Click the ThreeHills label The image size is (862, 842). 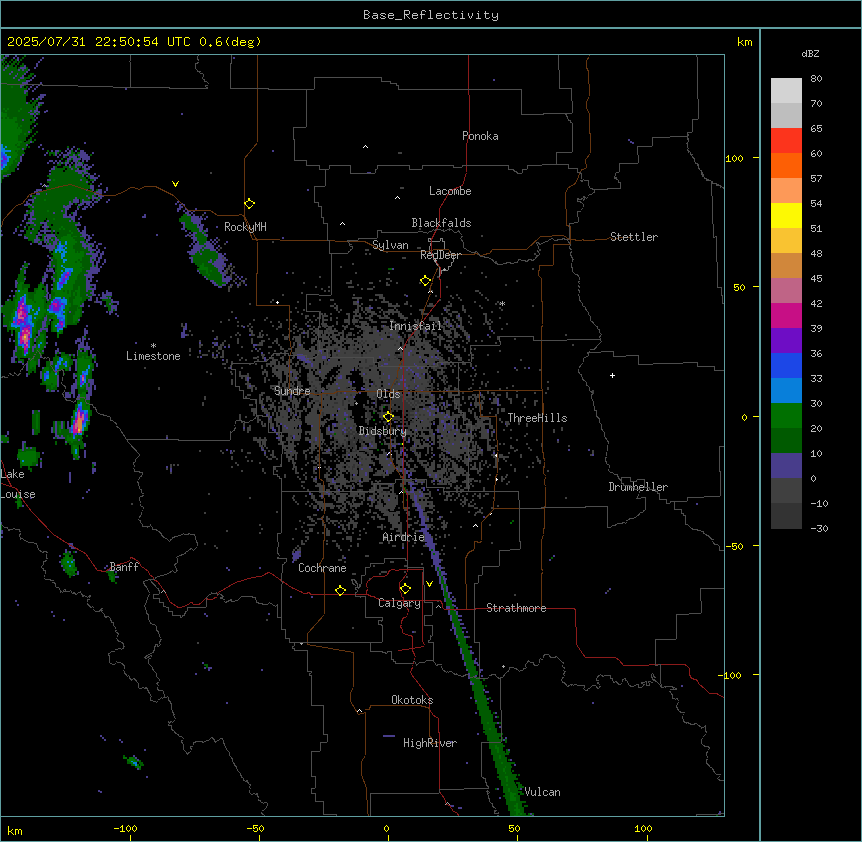point(537,418)
